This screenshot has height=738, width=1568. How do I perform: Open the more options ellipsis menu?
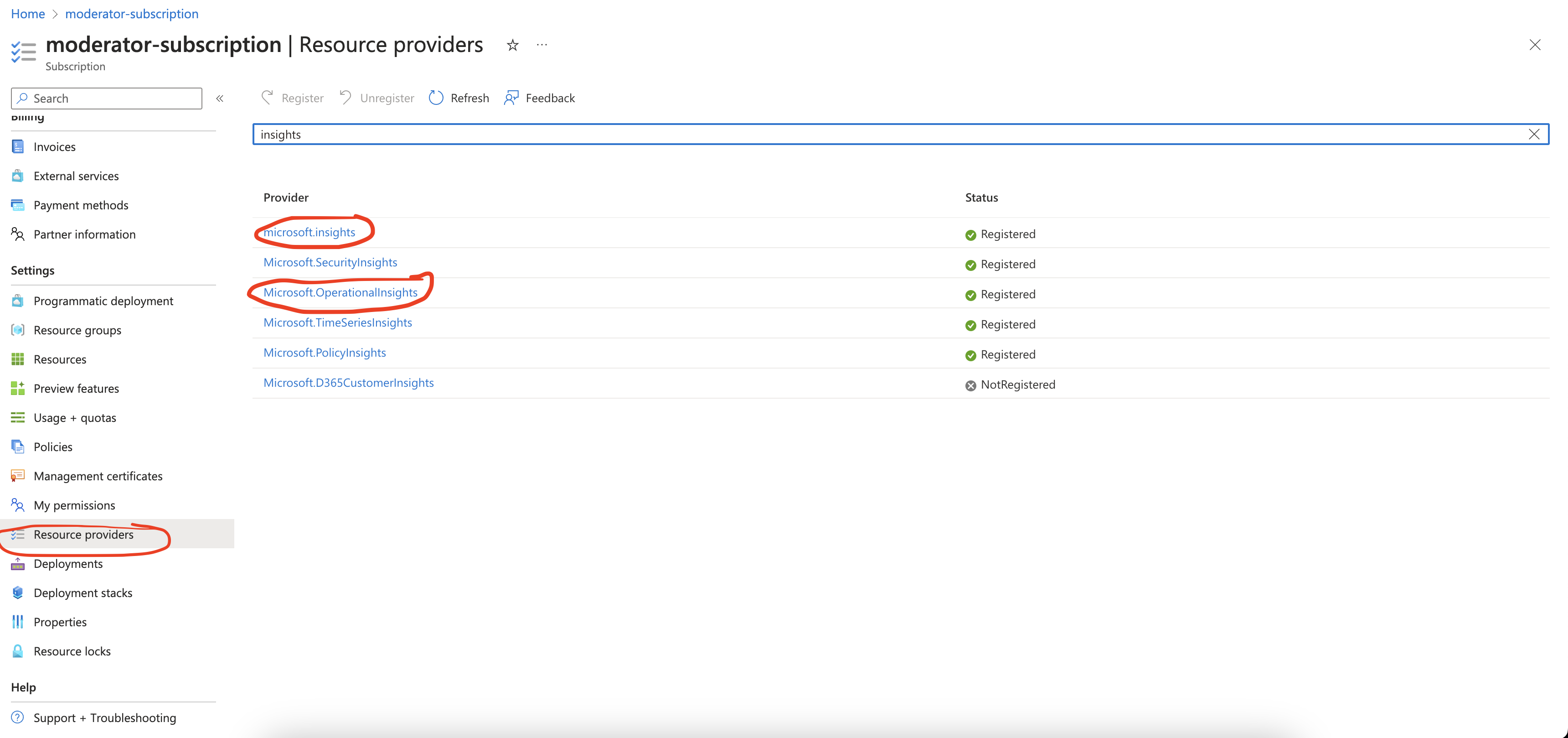[x=542, y=45]
